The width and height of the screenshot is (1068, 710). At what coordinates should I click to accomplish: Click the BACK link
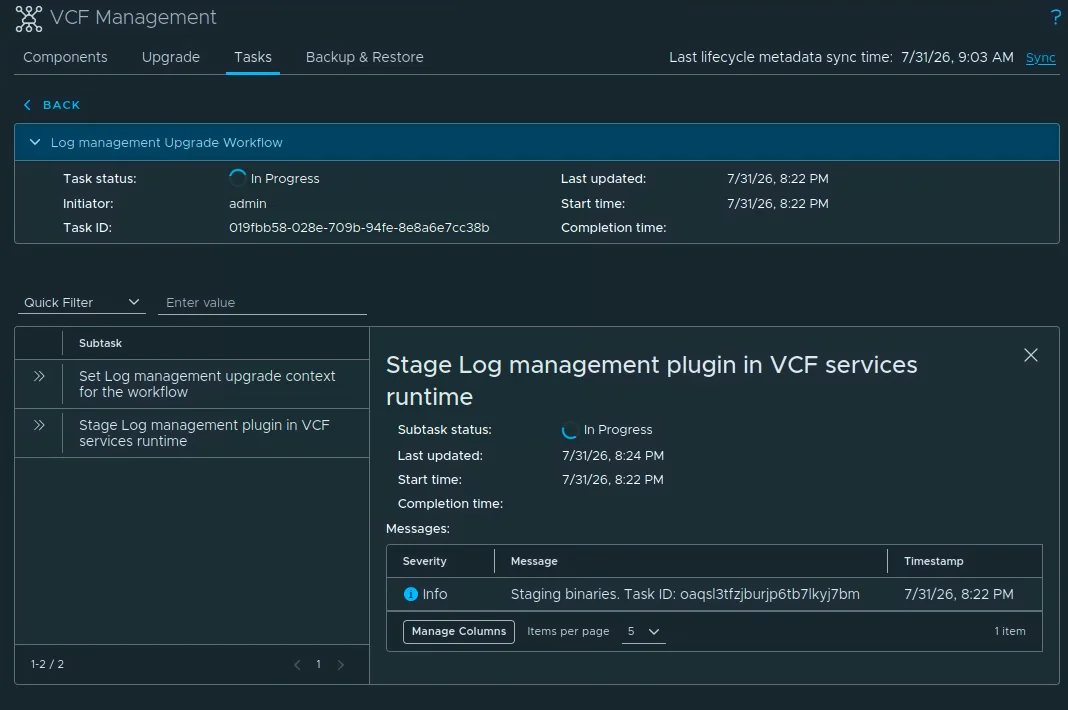[x=61, y=105]
